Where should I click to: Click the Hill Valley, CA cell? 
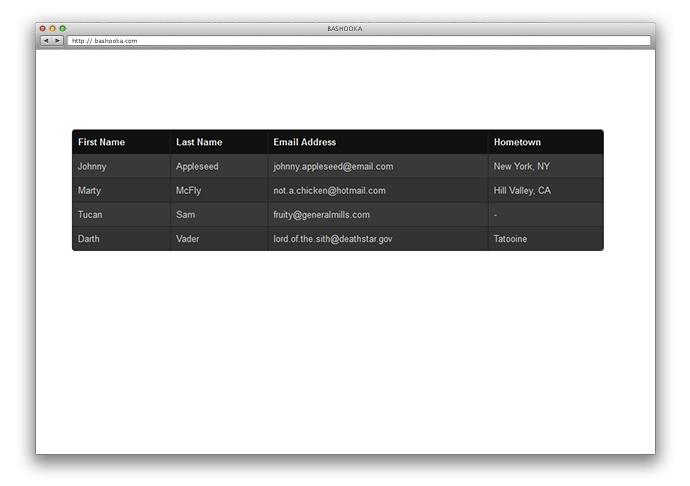point(546,190)
